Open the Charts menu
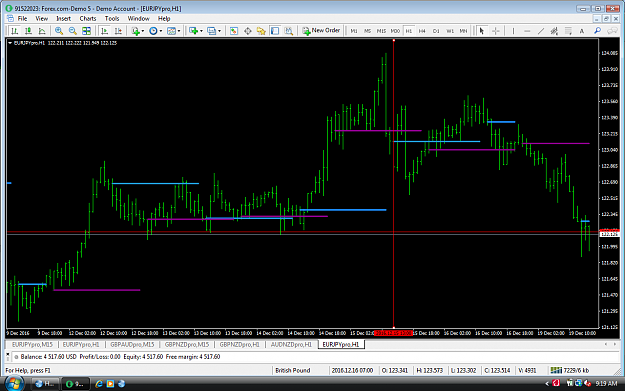The height and width of the screenshot is (391, 625). (88, 19)
